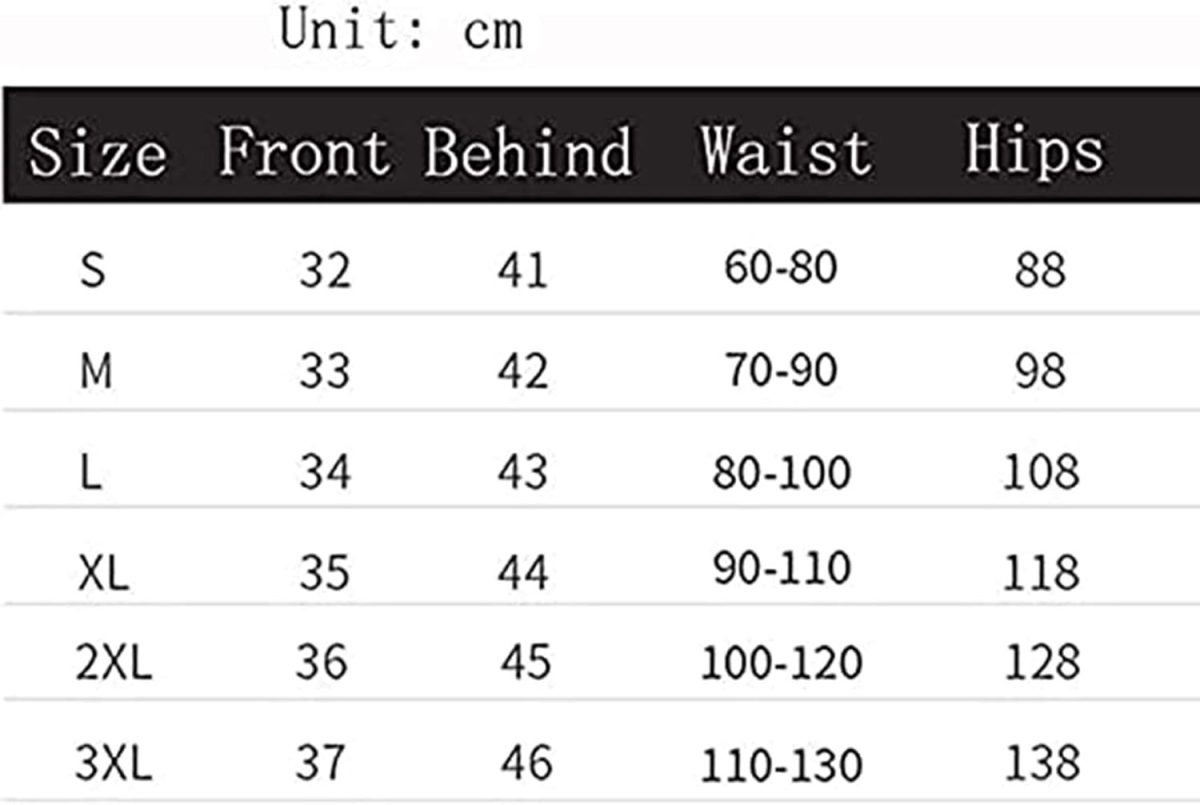Select the 2XL size row label

[114, 664]
